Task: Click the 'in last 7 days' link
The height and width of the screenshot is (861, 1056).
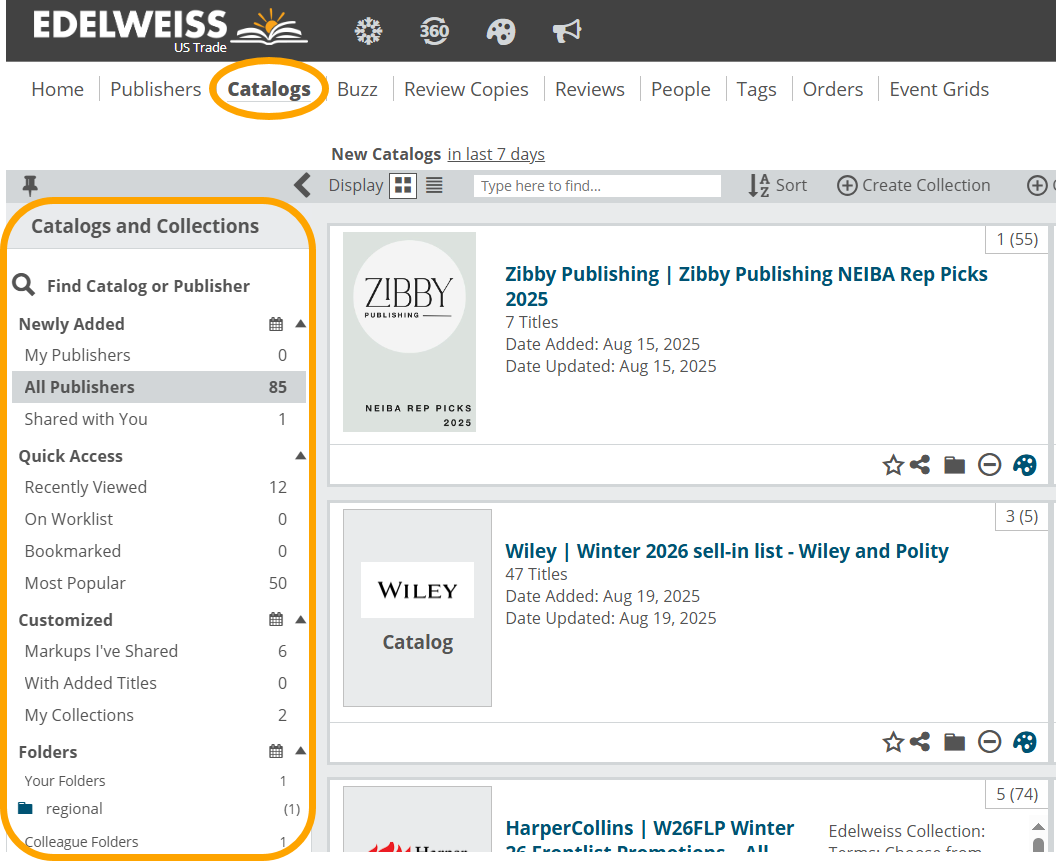Action: [x=496, y=154]
